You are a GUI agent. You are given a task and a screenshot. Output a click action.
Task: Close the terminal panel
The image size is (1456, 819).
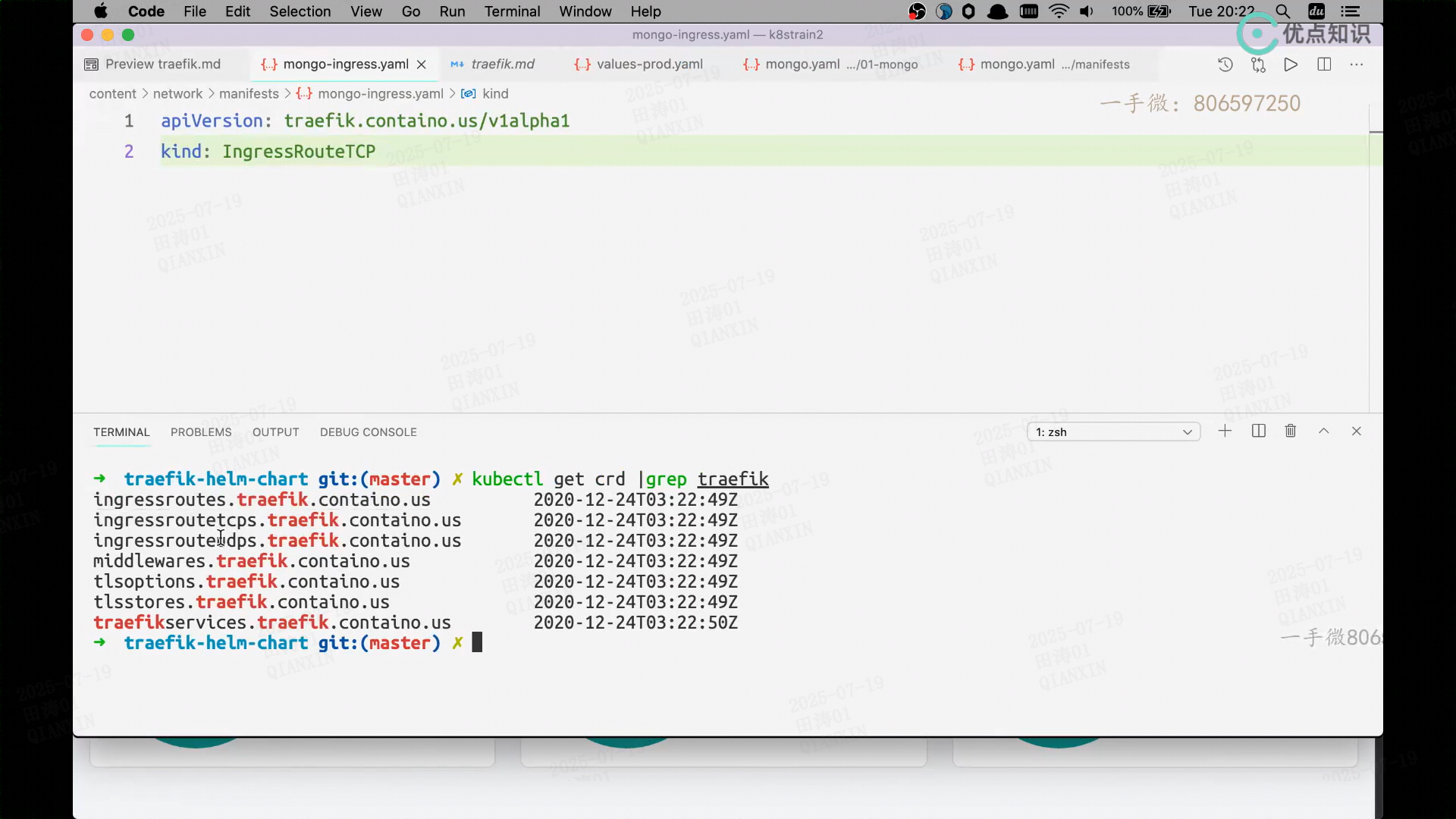1357,431
